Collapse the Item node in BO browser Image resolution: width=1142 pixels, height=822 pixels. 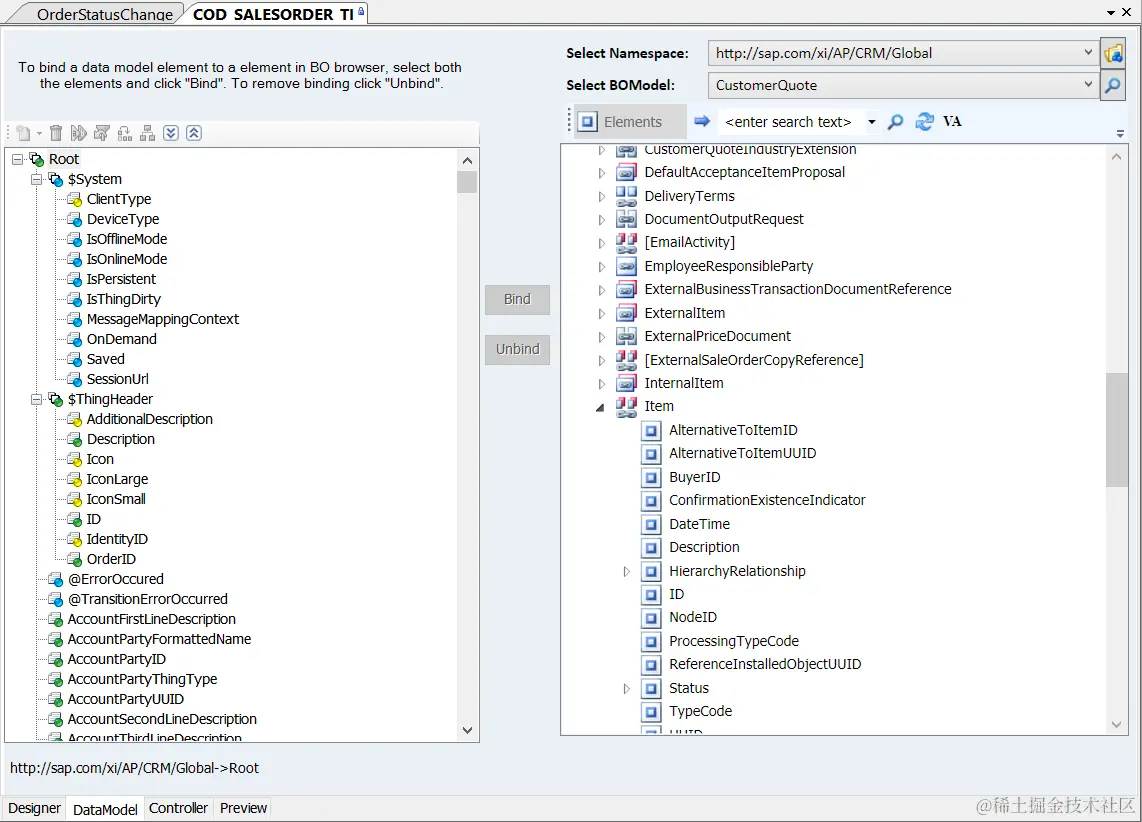[x=600, y=408]
